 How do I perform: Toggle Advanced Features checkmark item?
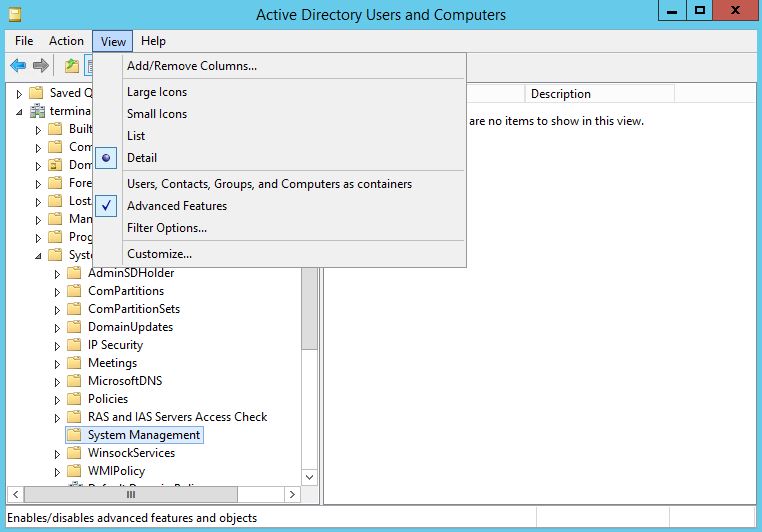pyautogui.click(x=279, y=206)
